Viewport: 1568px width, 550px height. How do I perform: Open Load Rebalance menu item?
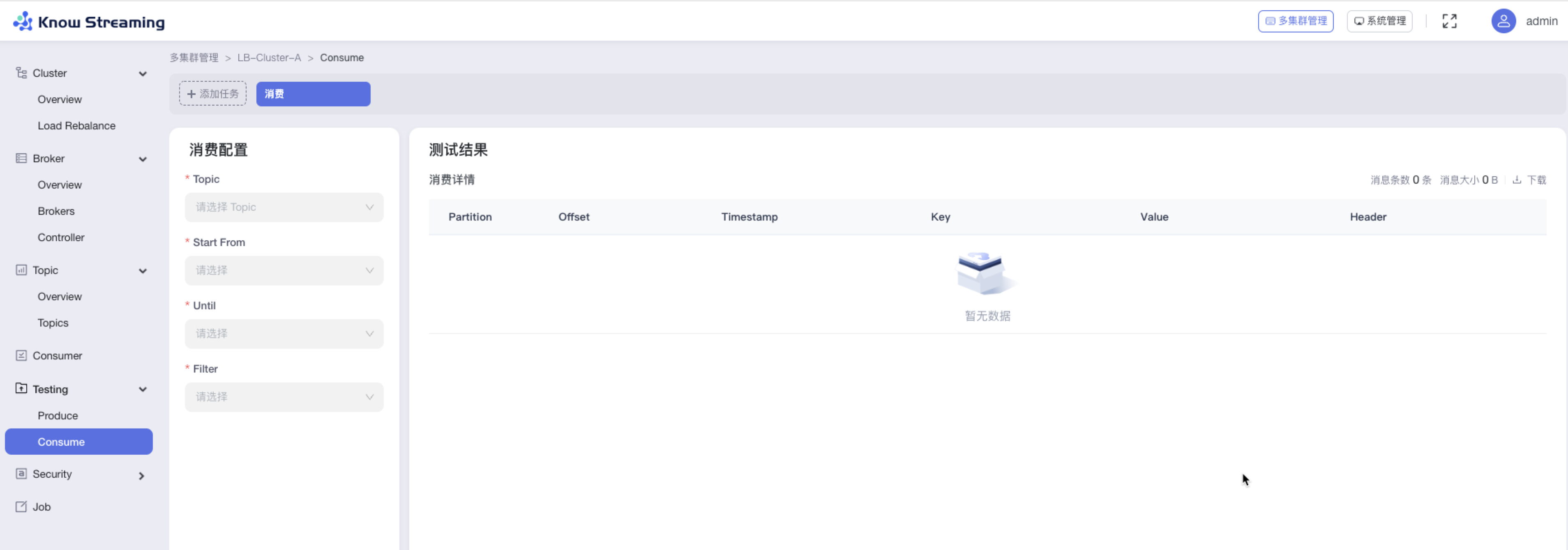pyautogui.click(x=76, y=125)
